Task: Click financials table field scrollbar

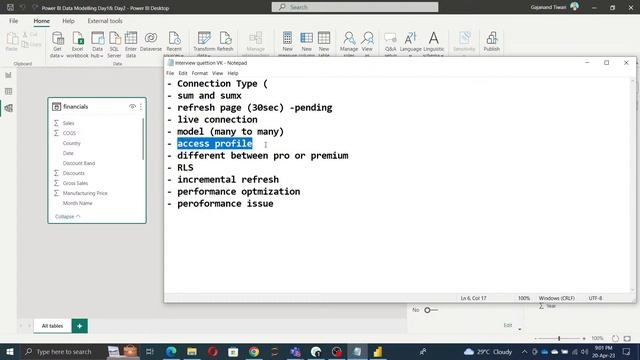Action: [143, 139]
